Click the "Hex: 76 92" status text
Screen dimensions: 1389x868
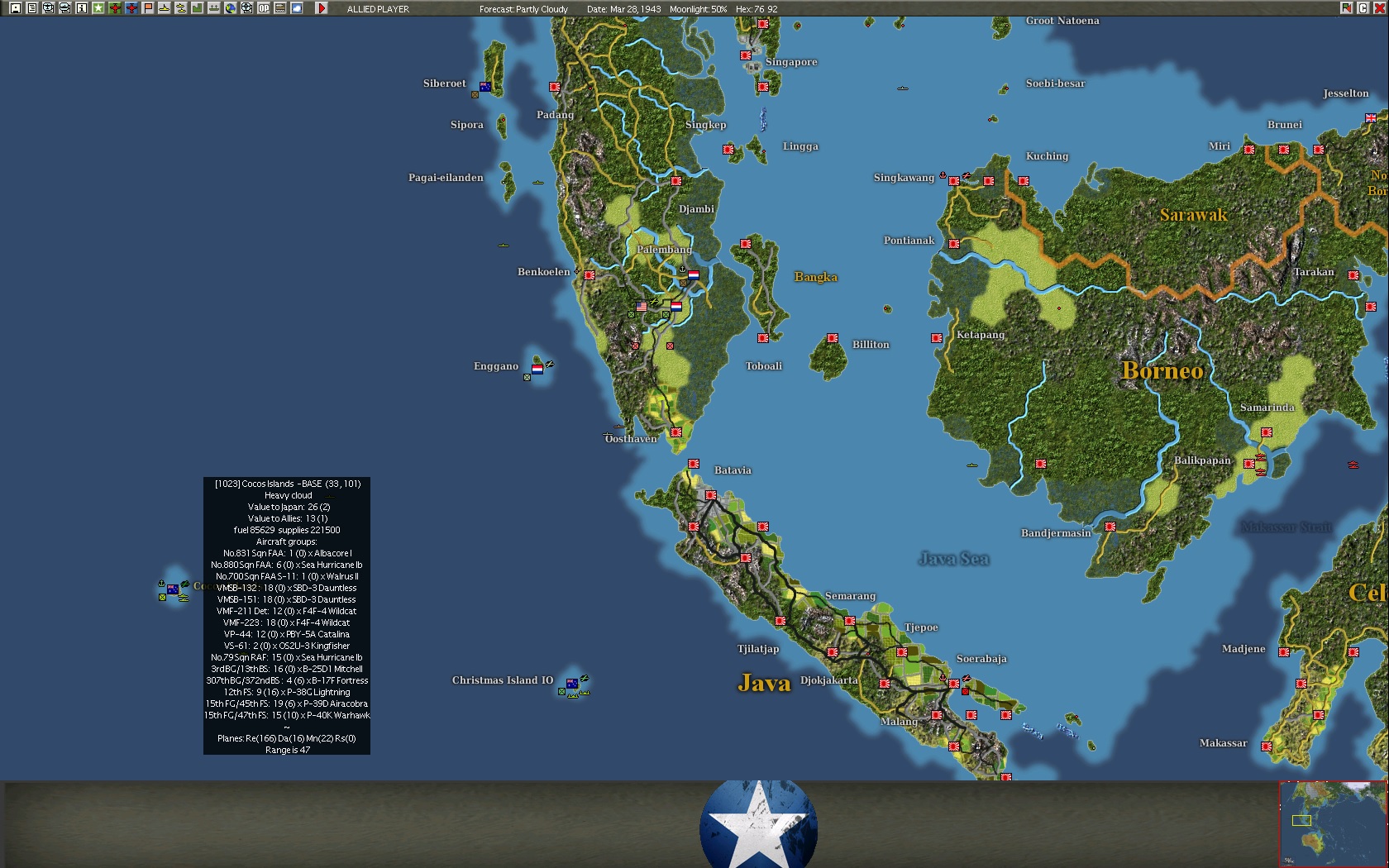tap(757, 9)
